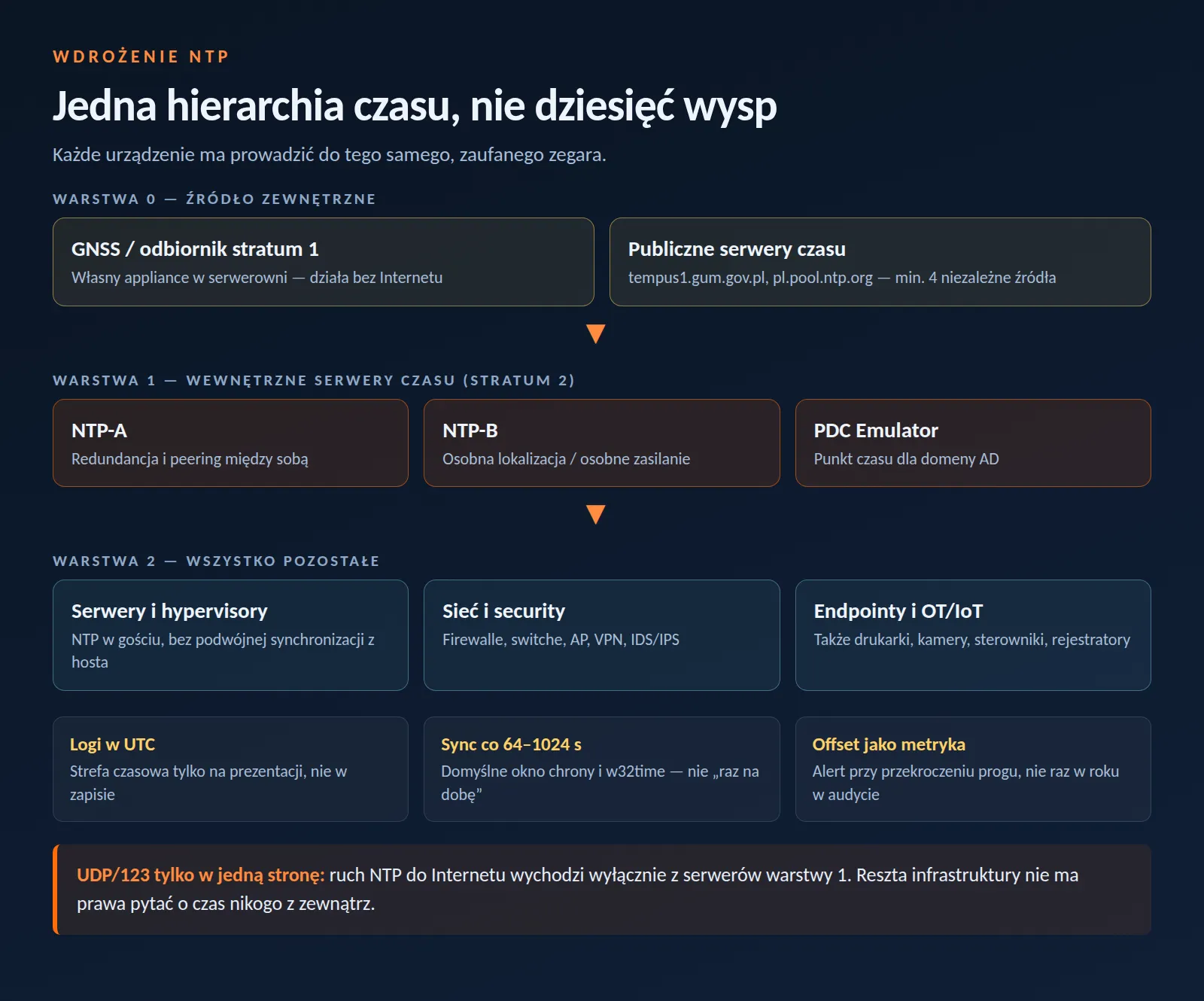
Task: Open the 'GNSS / odbiornik stratum 1' card
Action: (324, 262)
